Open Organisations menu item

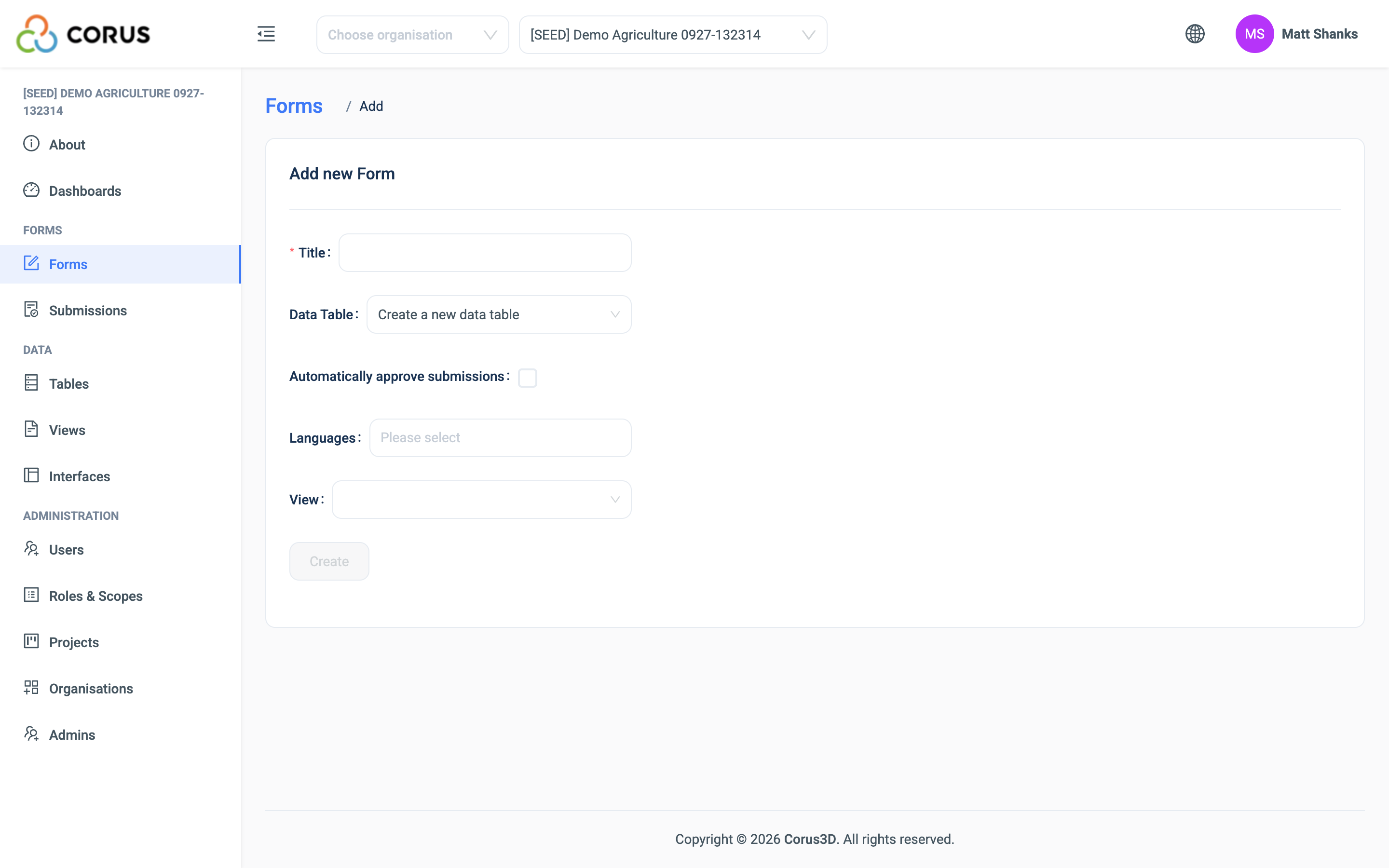[121, 688]
